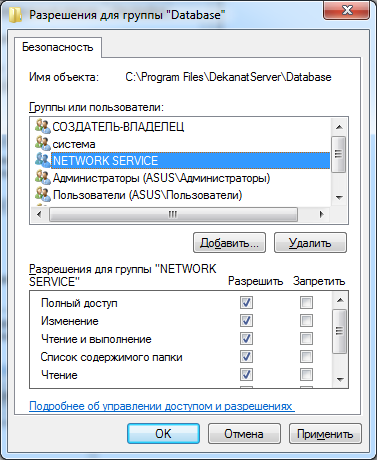377x460 pixels.
Task: Click the система user group icon
Action: (43, 143)
